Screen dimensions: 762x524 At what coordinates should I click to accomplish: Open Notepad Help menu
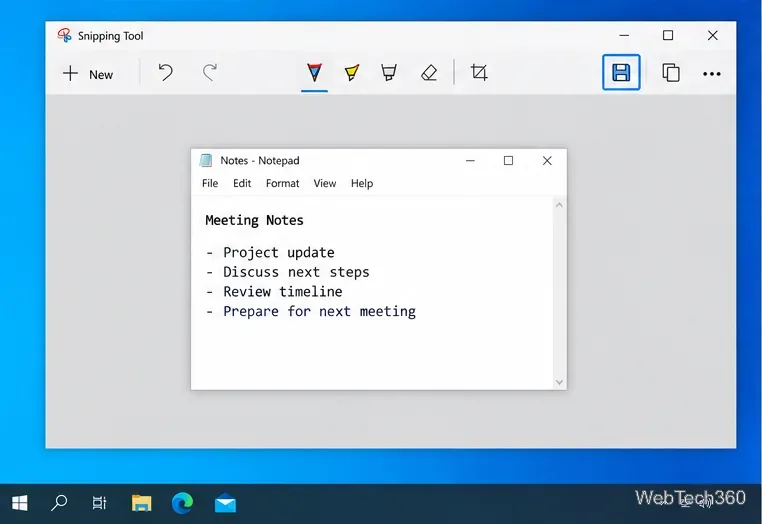click(362, 183)
